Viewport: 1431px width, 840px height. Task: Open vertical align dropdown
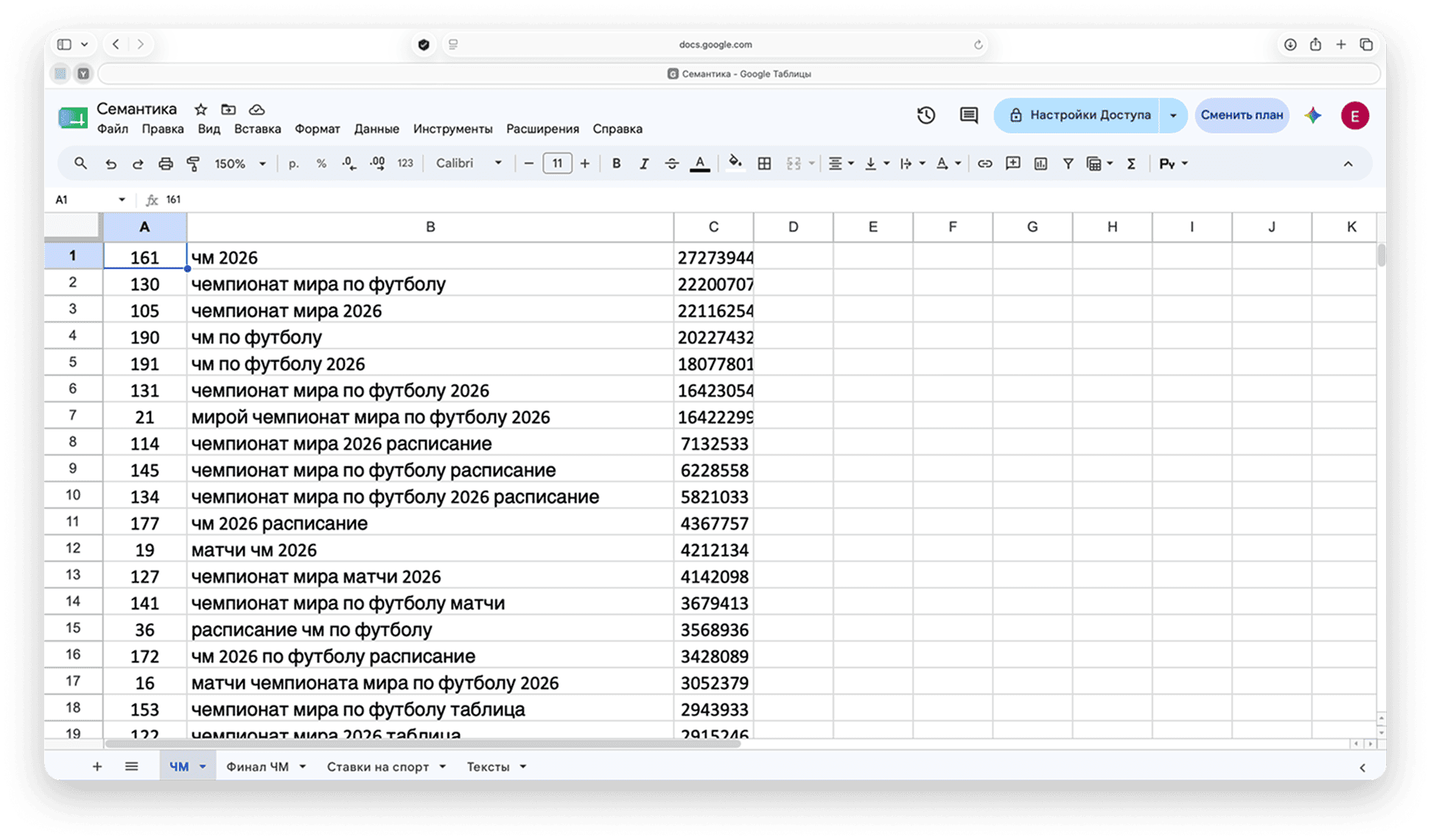(877, 164)
